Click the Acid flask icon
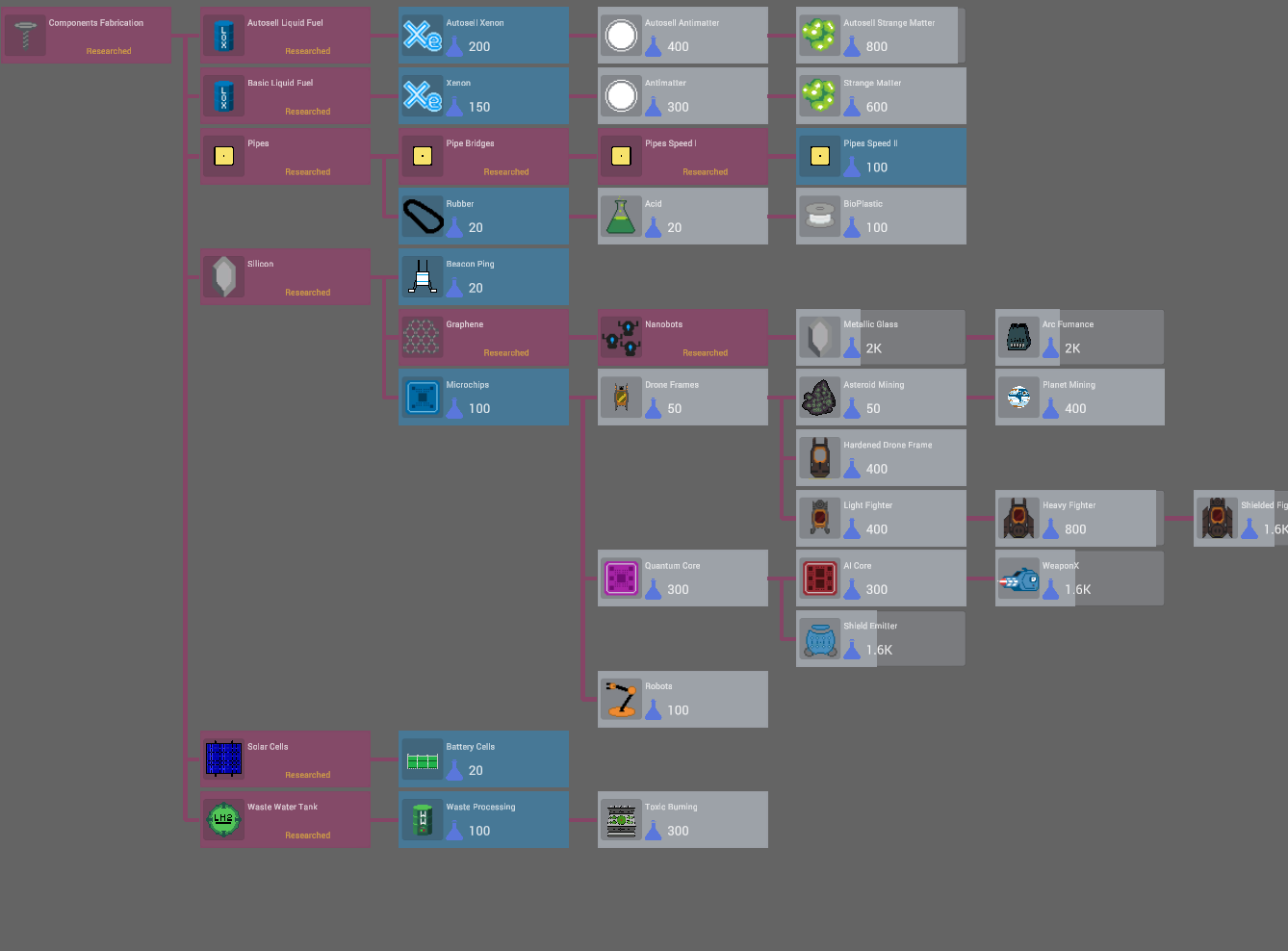 tap(621, 216)
